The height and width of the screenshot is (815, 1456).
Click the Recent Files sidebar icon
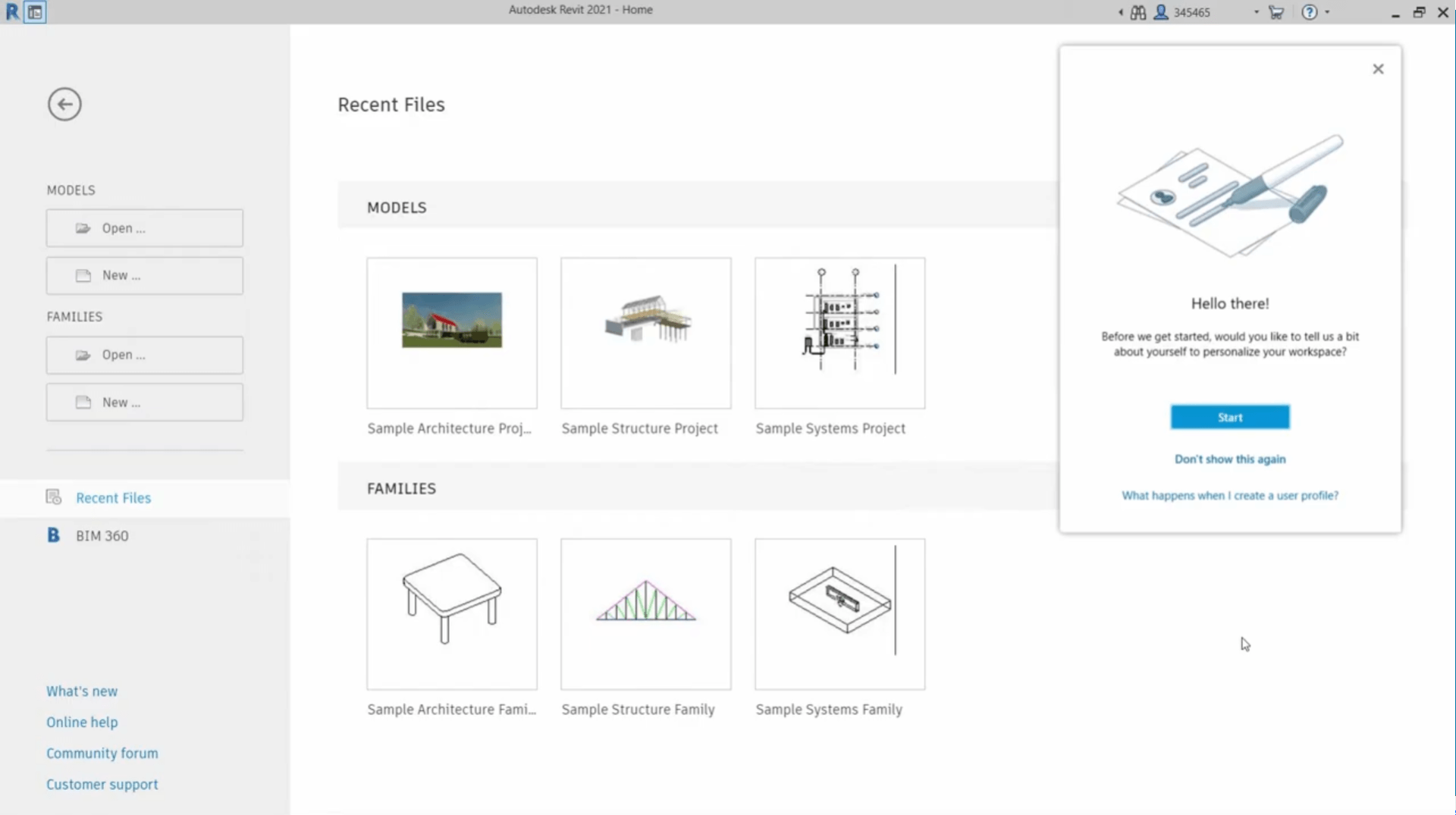click(53, 497)
